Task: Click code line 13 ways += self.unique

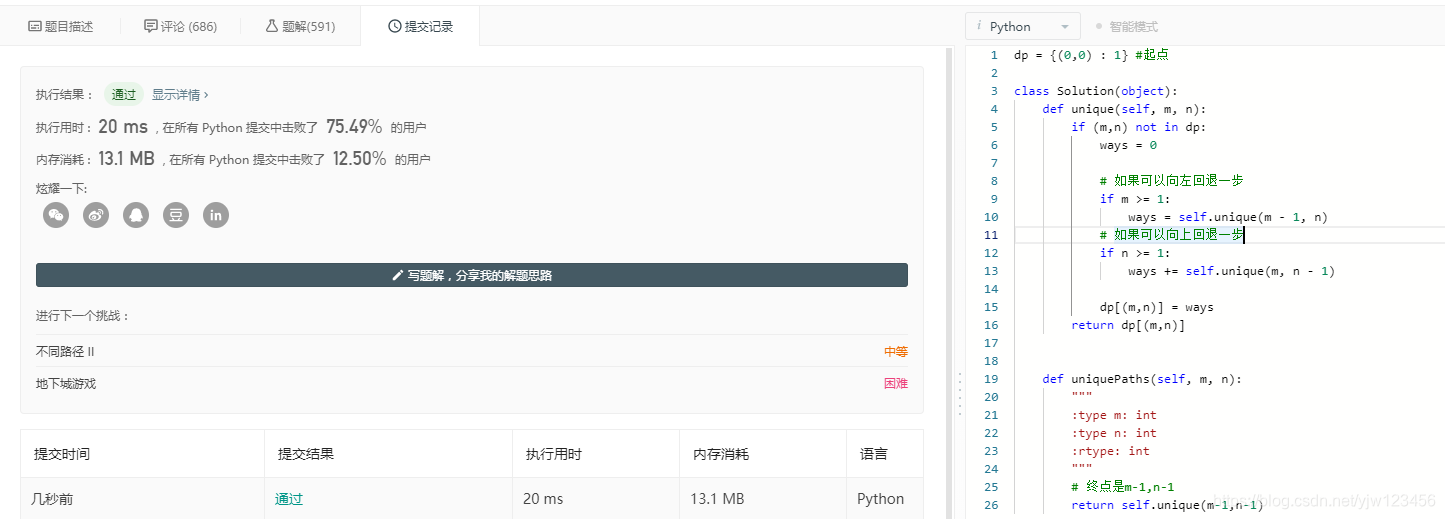Action: tap(1231, 271)
